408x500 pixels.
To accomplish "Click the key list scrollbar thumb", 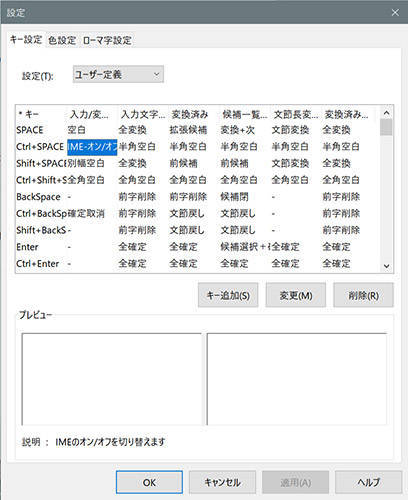I will click(387, 127).
